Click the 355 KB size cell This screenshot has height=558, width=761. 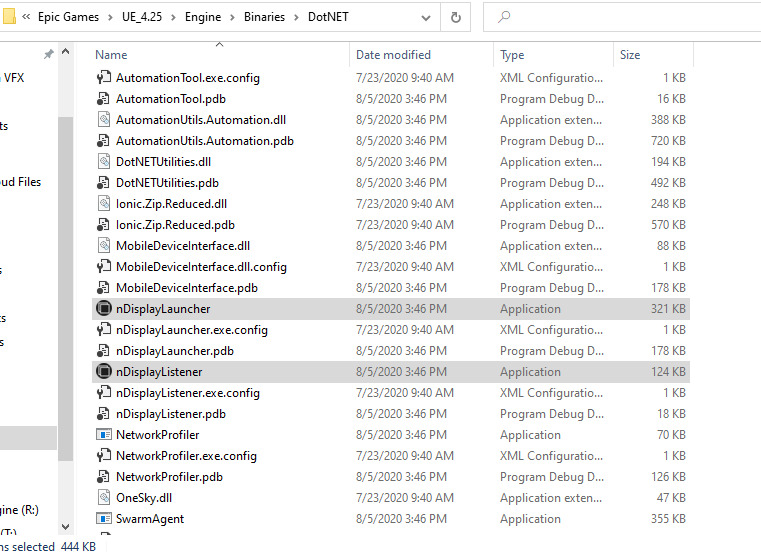click(x=668, y=519)
